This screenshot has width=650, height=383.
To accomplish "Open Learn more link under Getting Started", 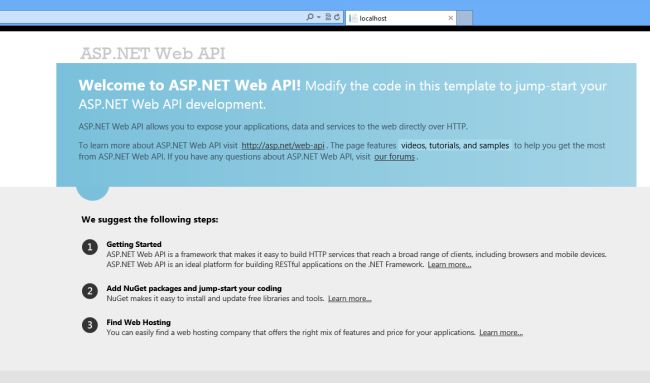I will pos(449,264).
